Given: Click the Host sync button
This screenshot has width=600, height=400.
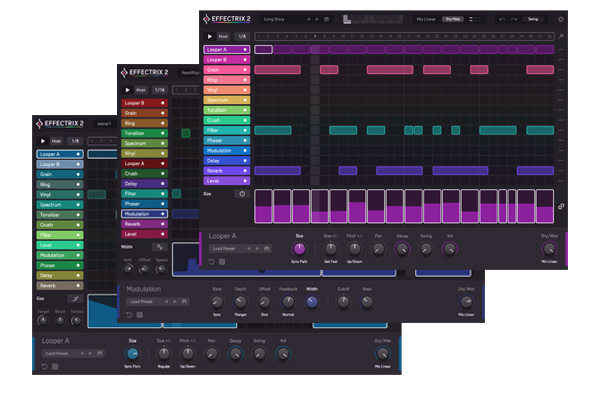Looking at the screenshot, I should (224, 36).
